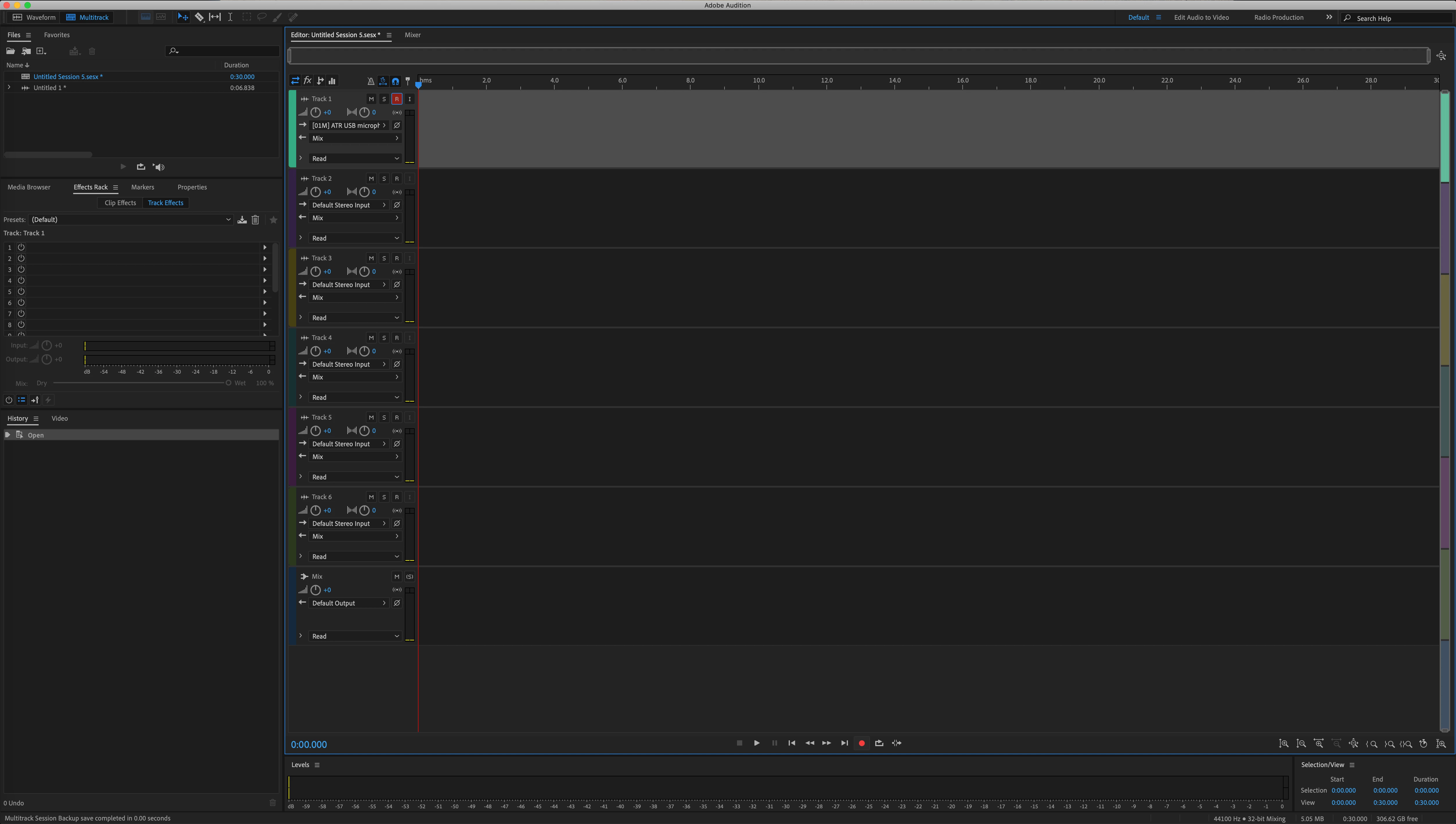The height and width of the screenshot is (824, 1456).
Task: Switch to the Mixer tab
Action: pos(412,35)
